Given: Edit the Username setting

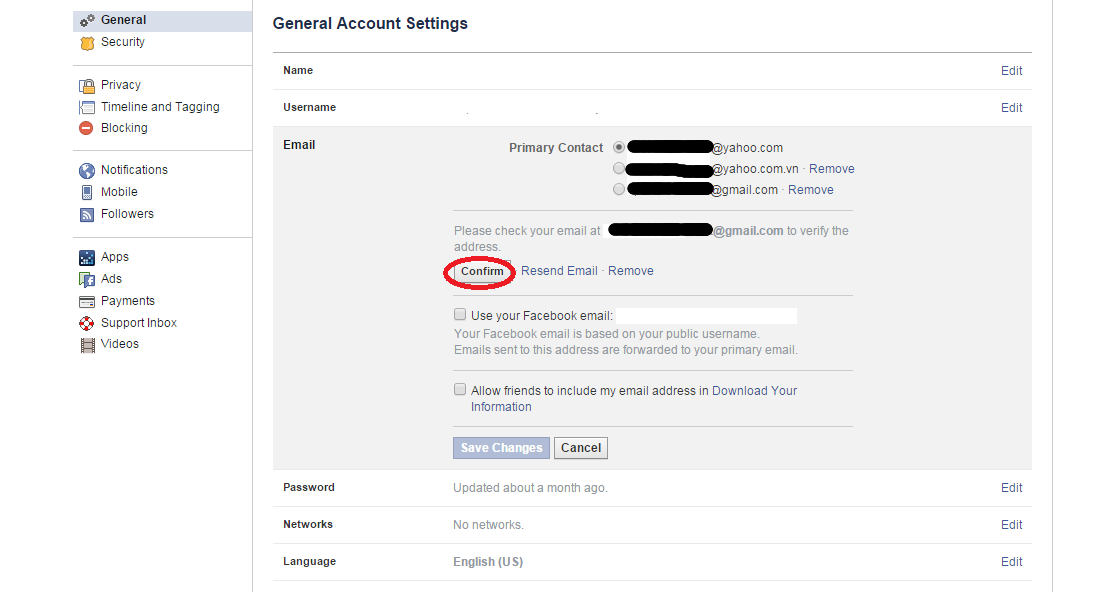Looking at the screenshot, I should coord(1012,108).
